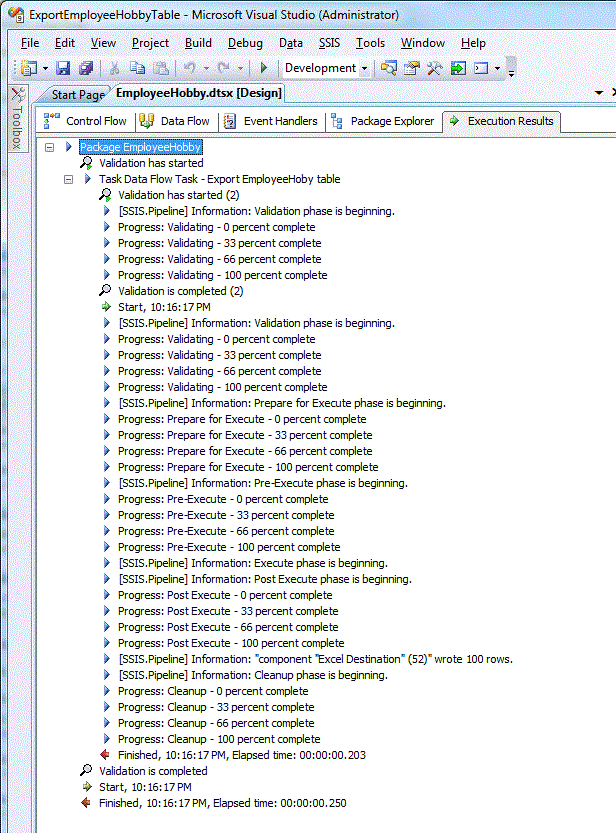The image size is (616, 833).
Task: Open the File menu
Action: (30, 43)
